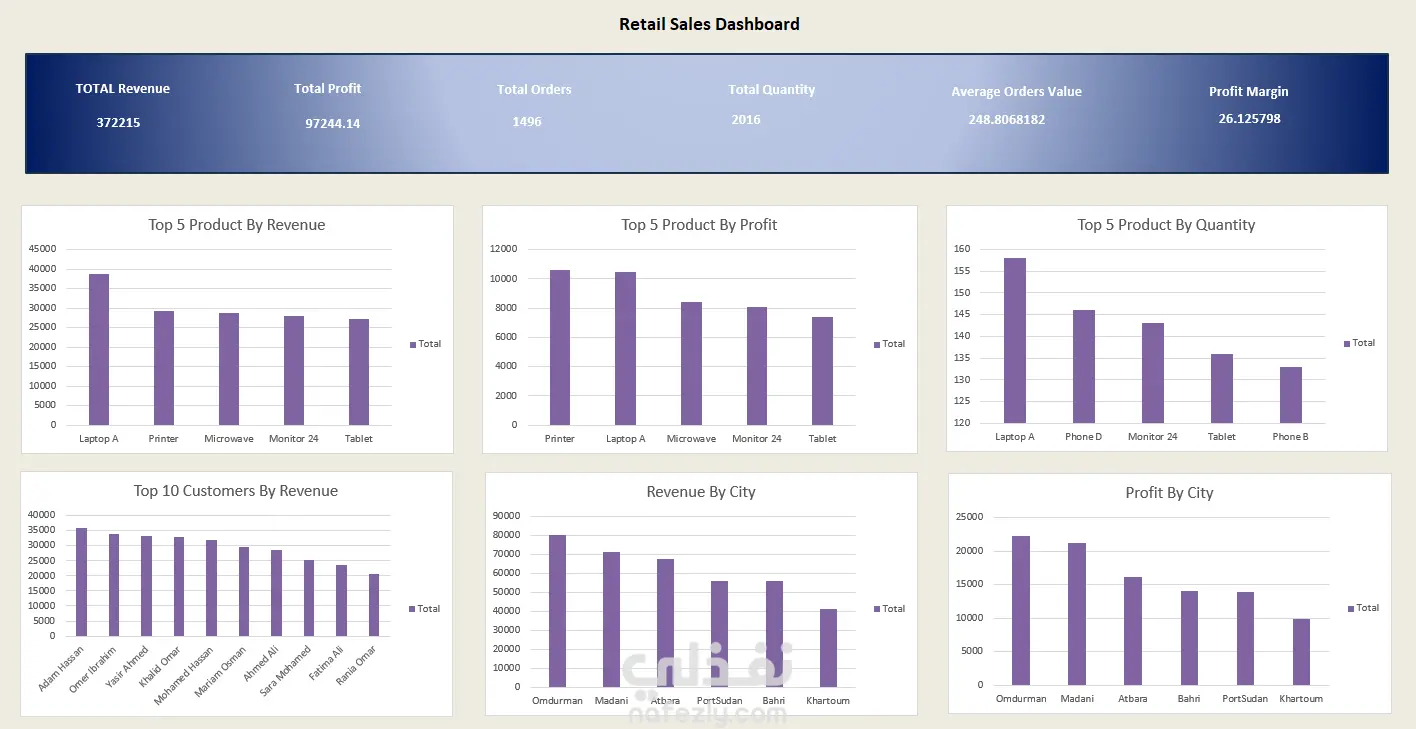Select the Omdurman bar in Revenue By City

pos(557,611)
